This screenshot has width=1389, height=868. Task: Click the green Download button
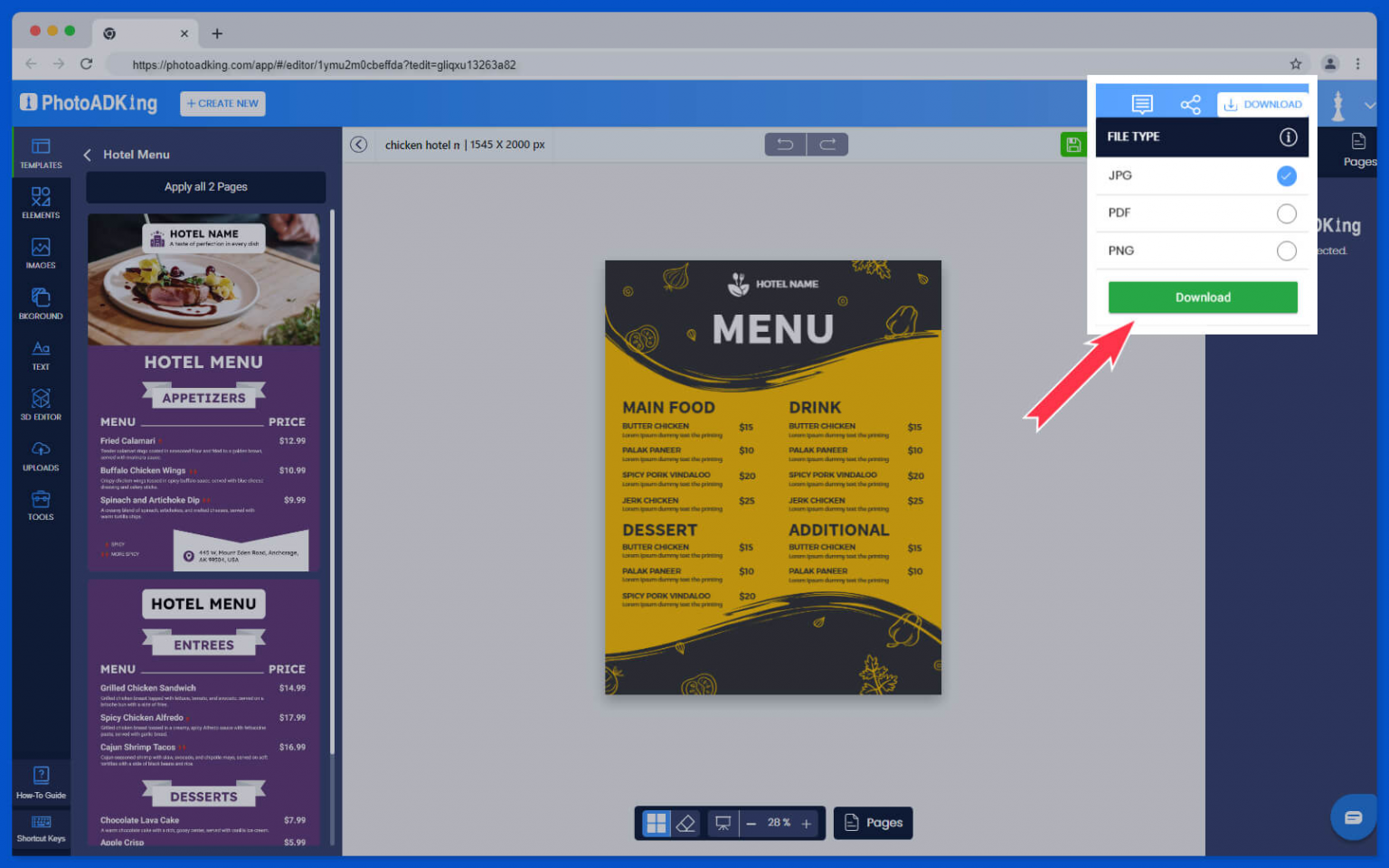pyautogui.click(x=1203, y=297)
